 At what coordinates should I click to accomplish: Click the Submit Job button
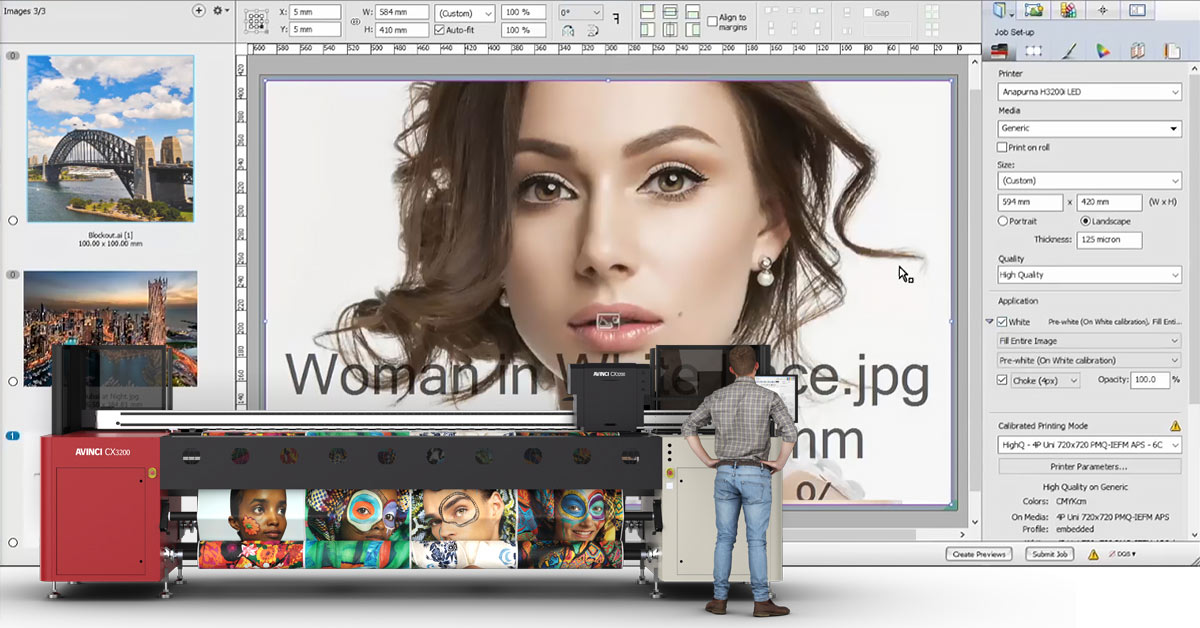[x=1049, y=554]
